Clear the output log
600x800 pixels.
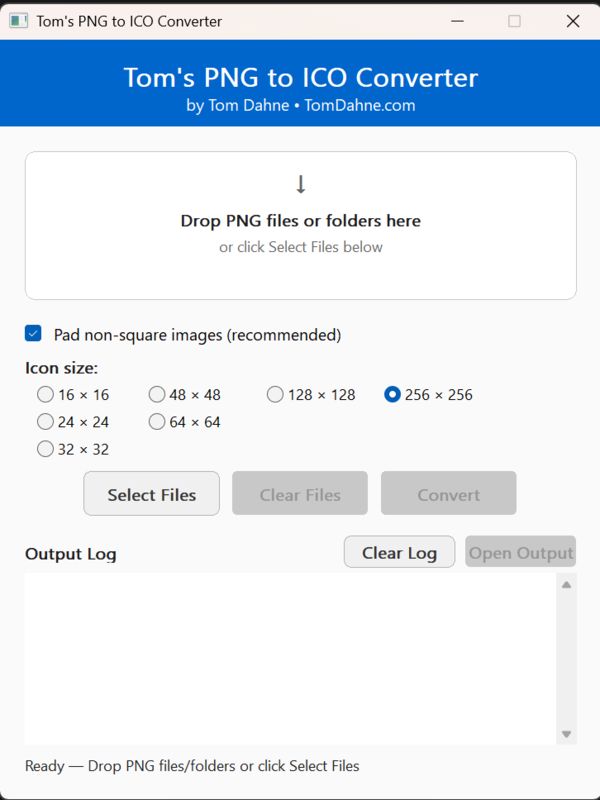point(399,552)
